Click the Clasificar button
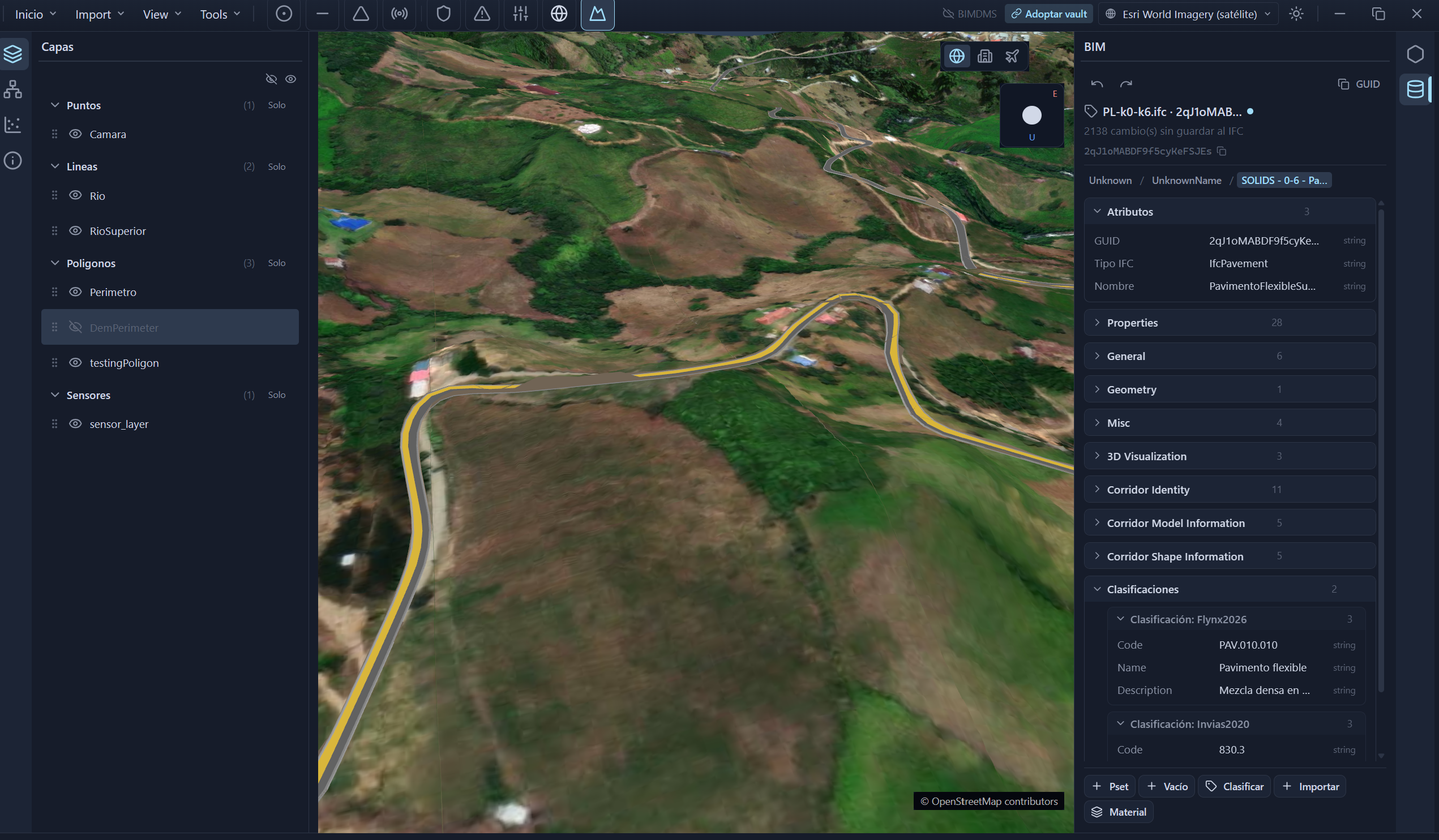This screenshot has height=840, width=1439. [x=1234, y=786]
